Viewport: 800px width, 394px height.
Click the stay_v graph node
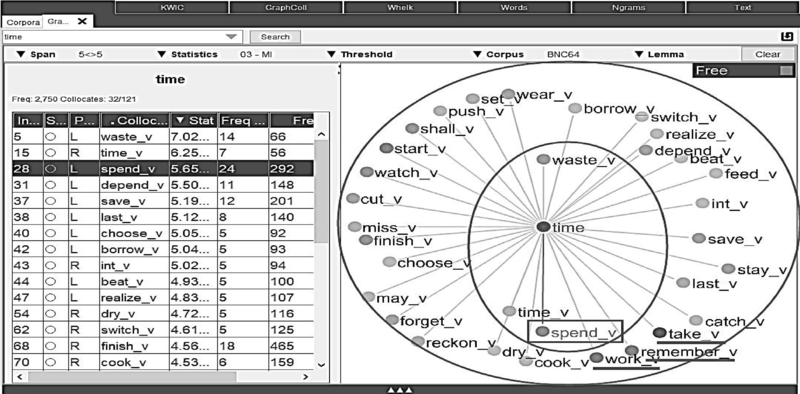click(x=729, y=269)
